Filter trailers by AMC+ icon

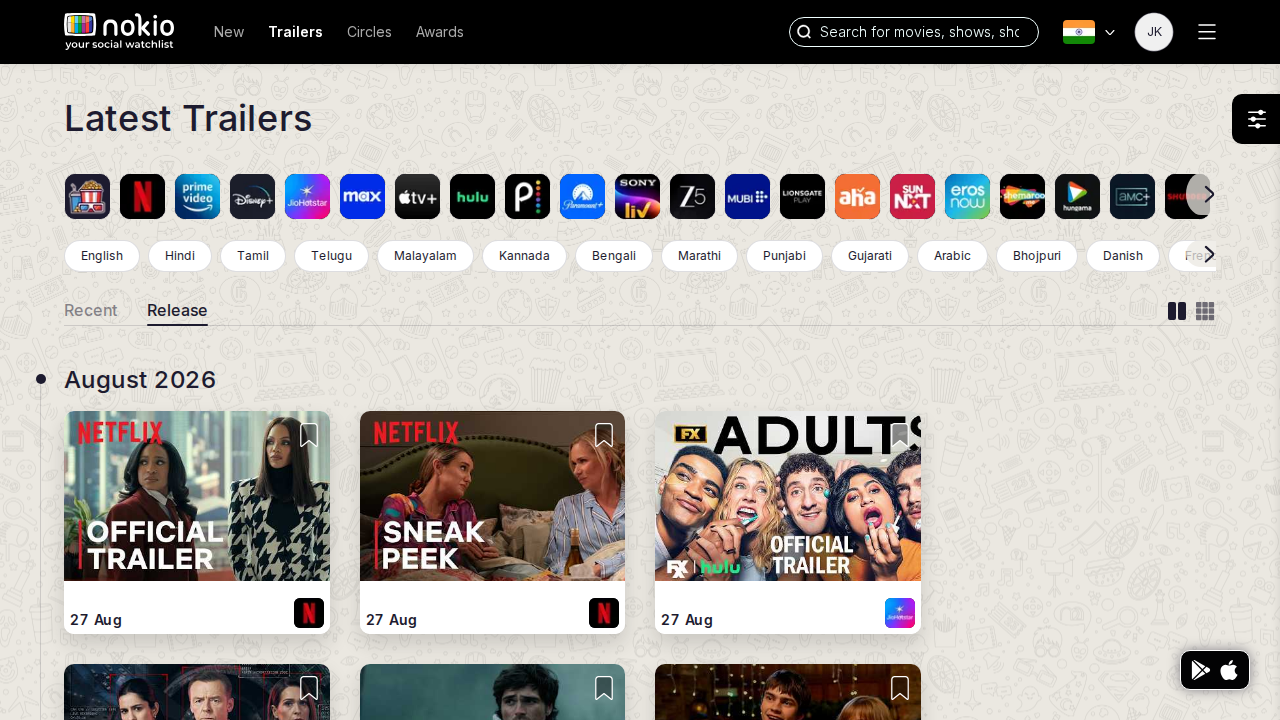pos(1132,196)
